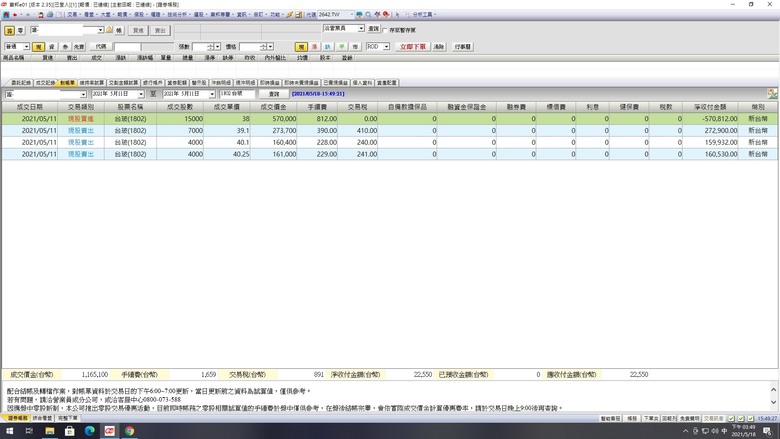This screenshot has width=780, height=439.
Task: Click the 漲 limit-up price button
Action: point(314,47)
